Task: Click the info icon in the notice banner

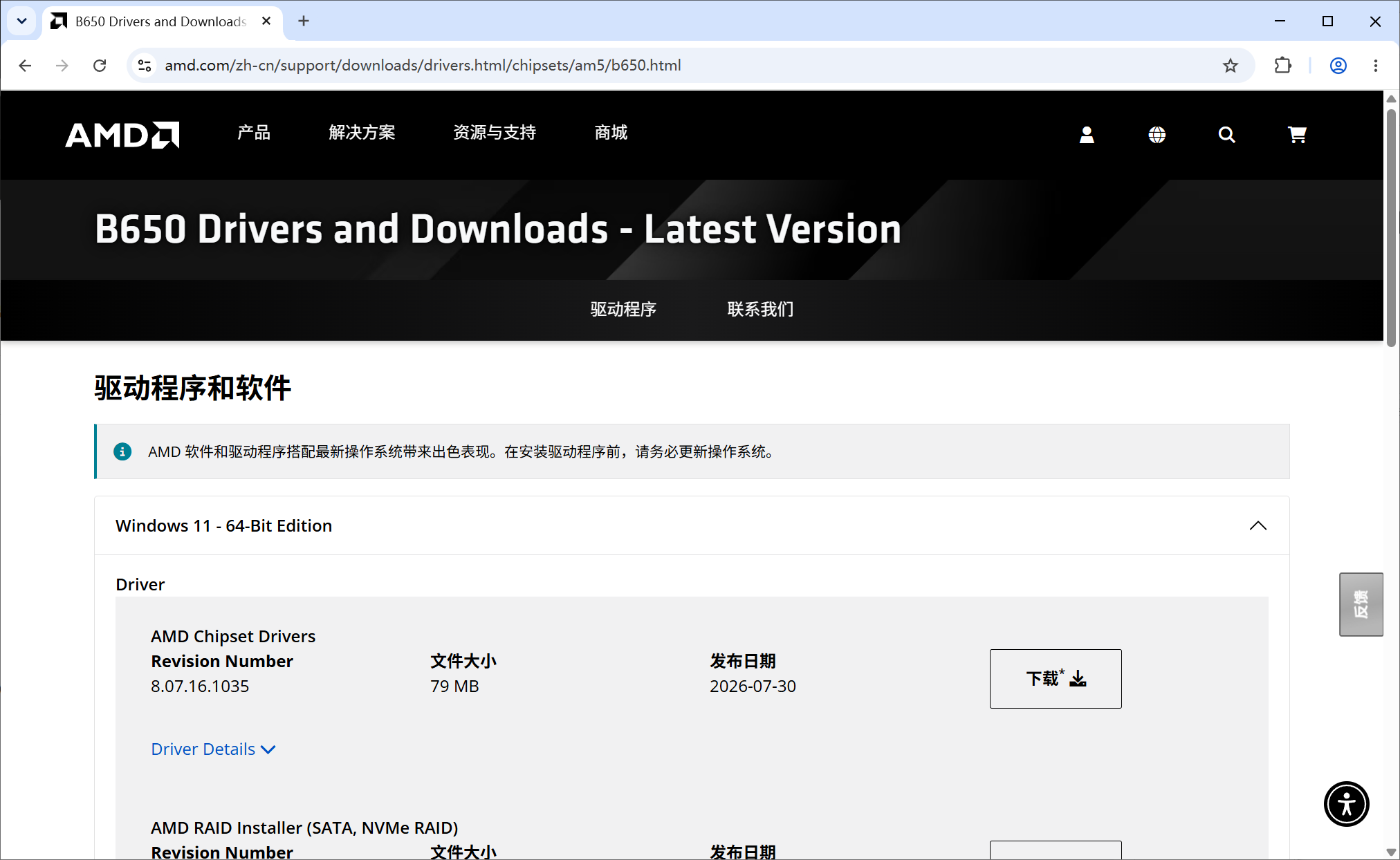Action: (122, 451)
